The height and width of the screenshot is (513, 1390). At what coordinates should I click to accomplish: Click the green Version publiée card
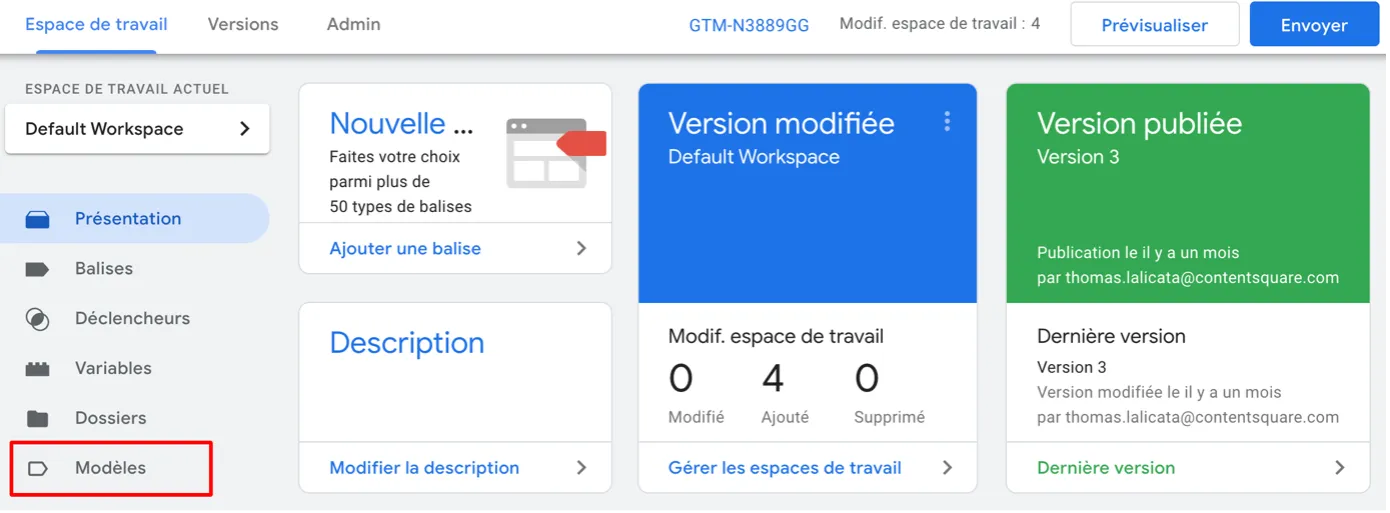[x=1187, y=190]
